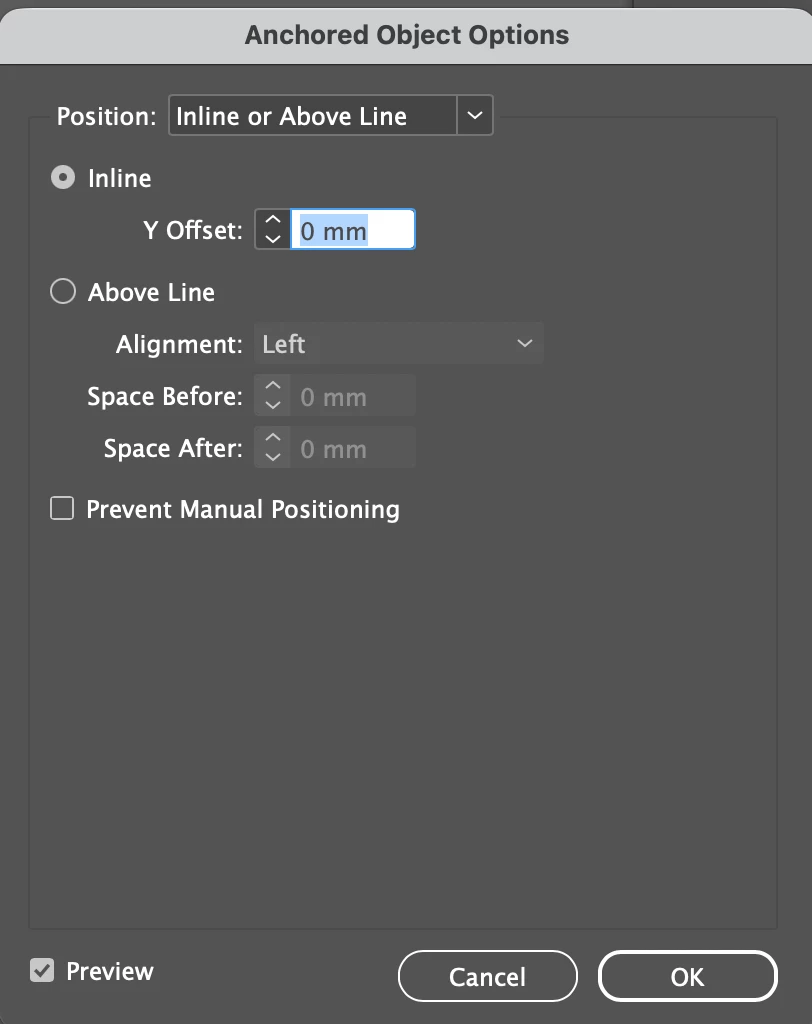The image size is (812, 1024).
Task: Confirm with the OK button
Action: coord(687,976)
